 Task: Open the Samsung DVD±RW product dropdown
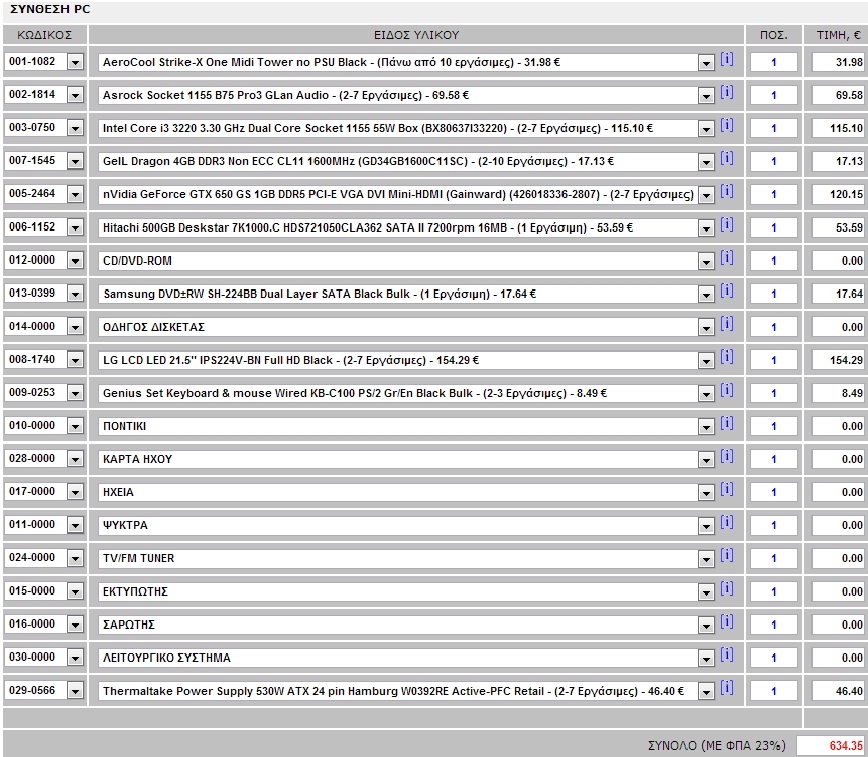[706, 295]
